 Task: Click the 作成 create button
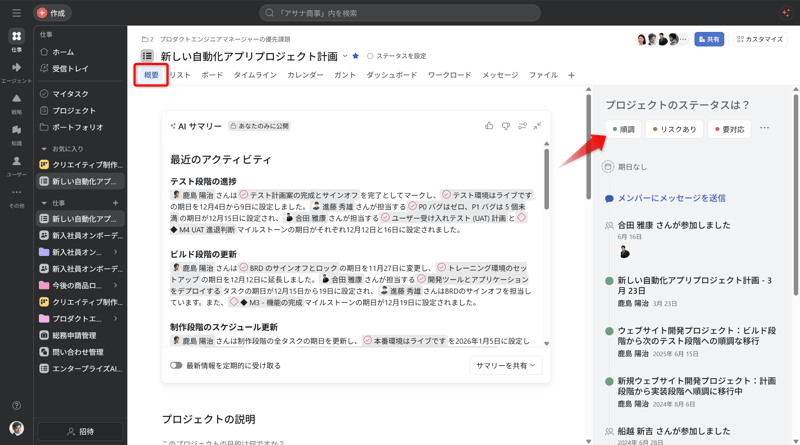[52, 13]
